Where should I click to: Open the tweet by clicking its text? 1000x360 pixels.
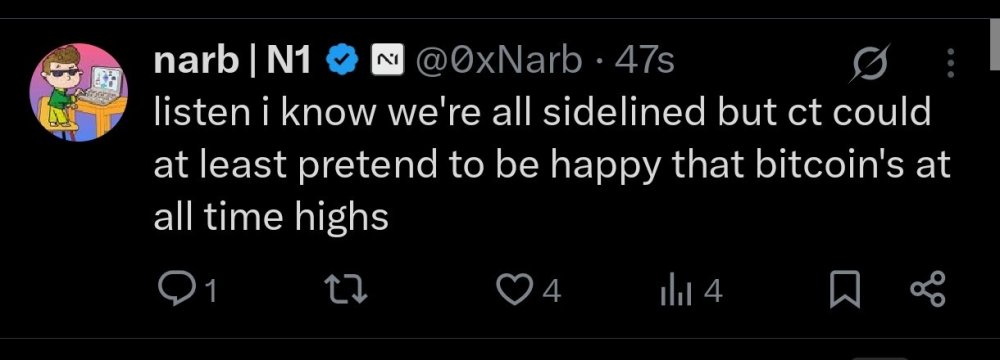(x=552, y=165)
